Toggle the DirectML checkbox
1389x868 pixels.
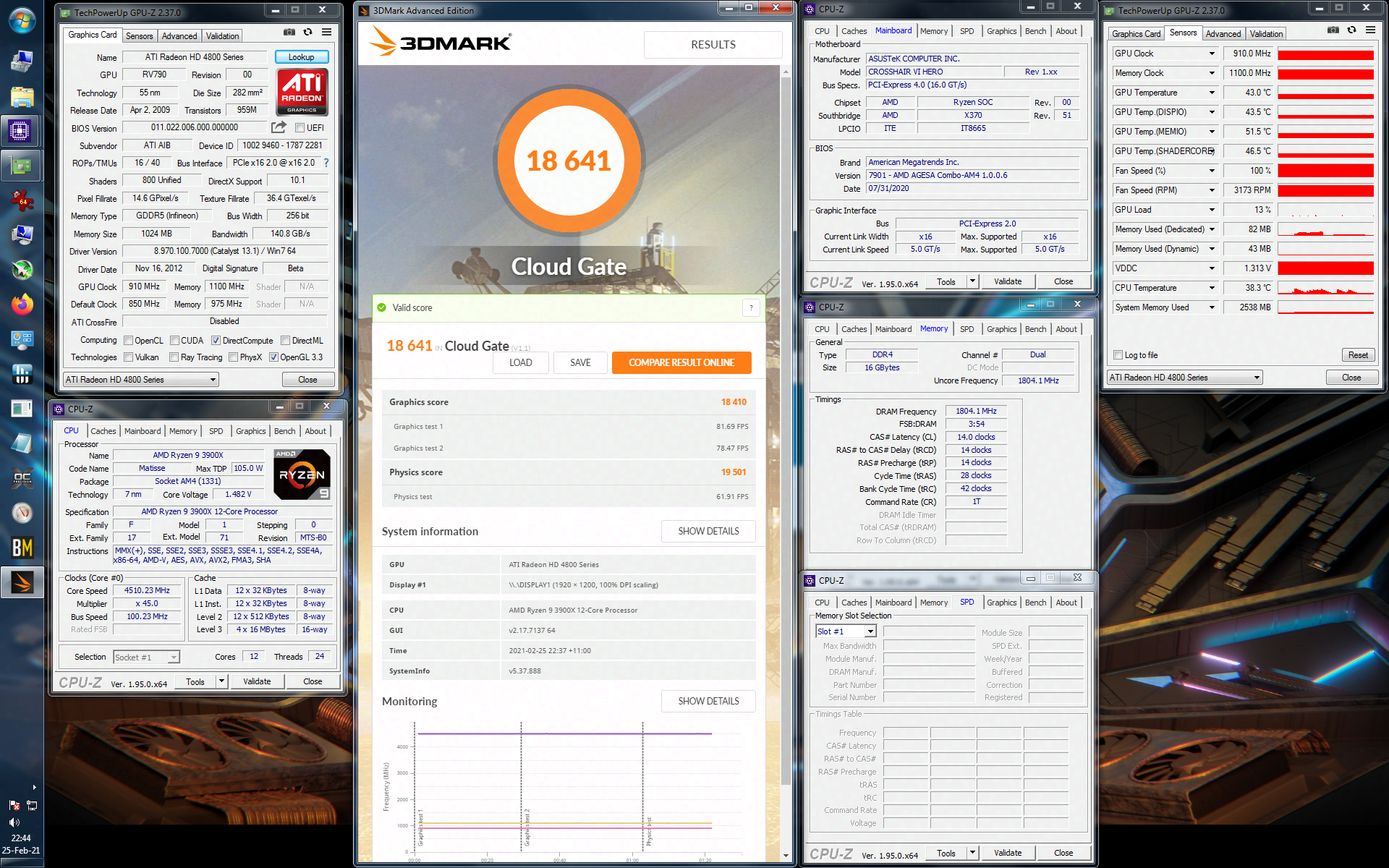point(285,341)
